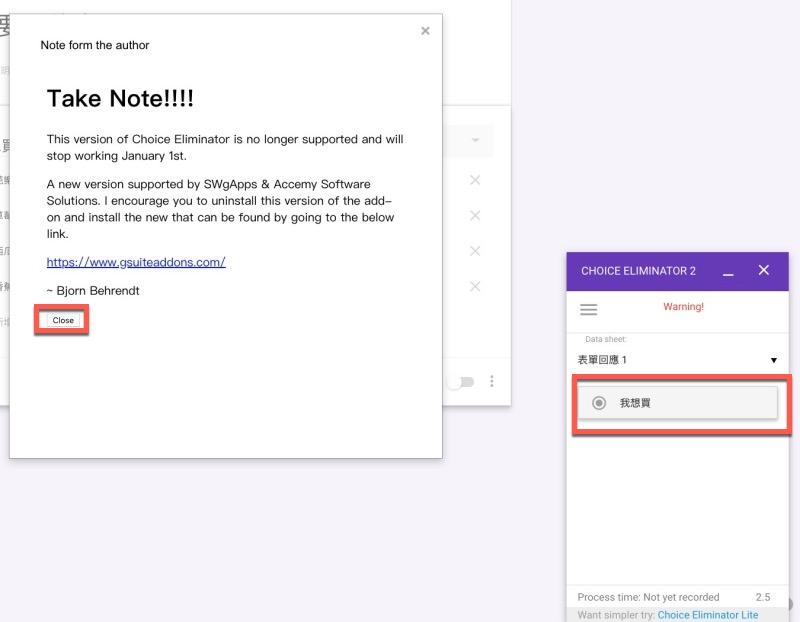Remove the first option with its X
This screenshot has height=622, width=800.
474,180
